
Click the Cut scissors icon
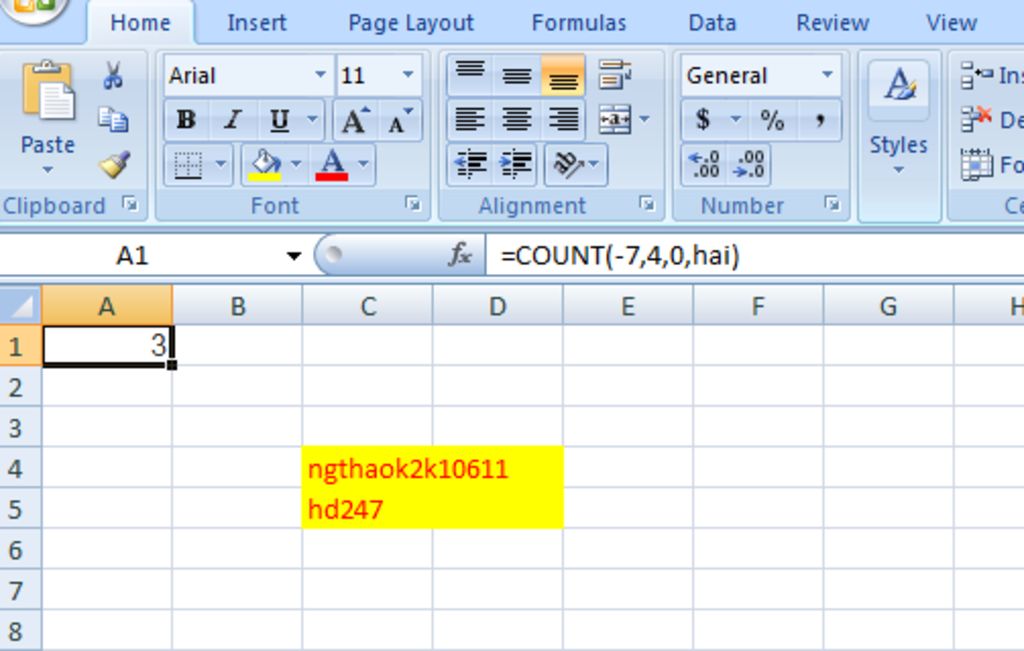pos(113,76)
